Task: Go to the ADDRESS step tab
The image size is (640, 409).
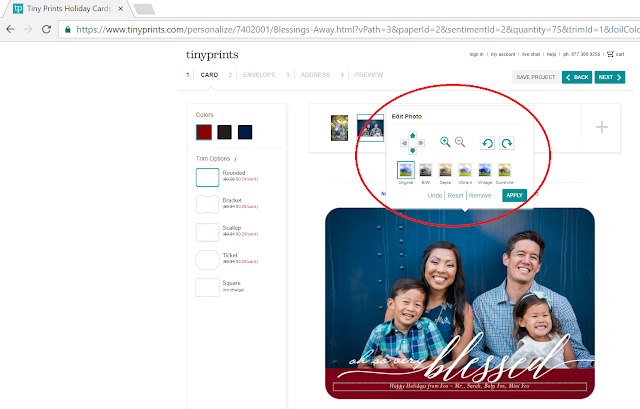Action: pos(315,75)
